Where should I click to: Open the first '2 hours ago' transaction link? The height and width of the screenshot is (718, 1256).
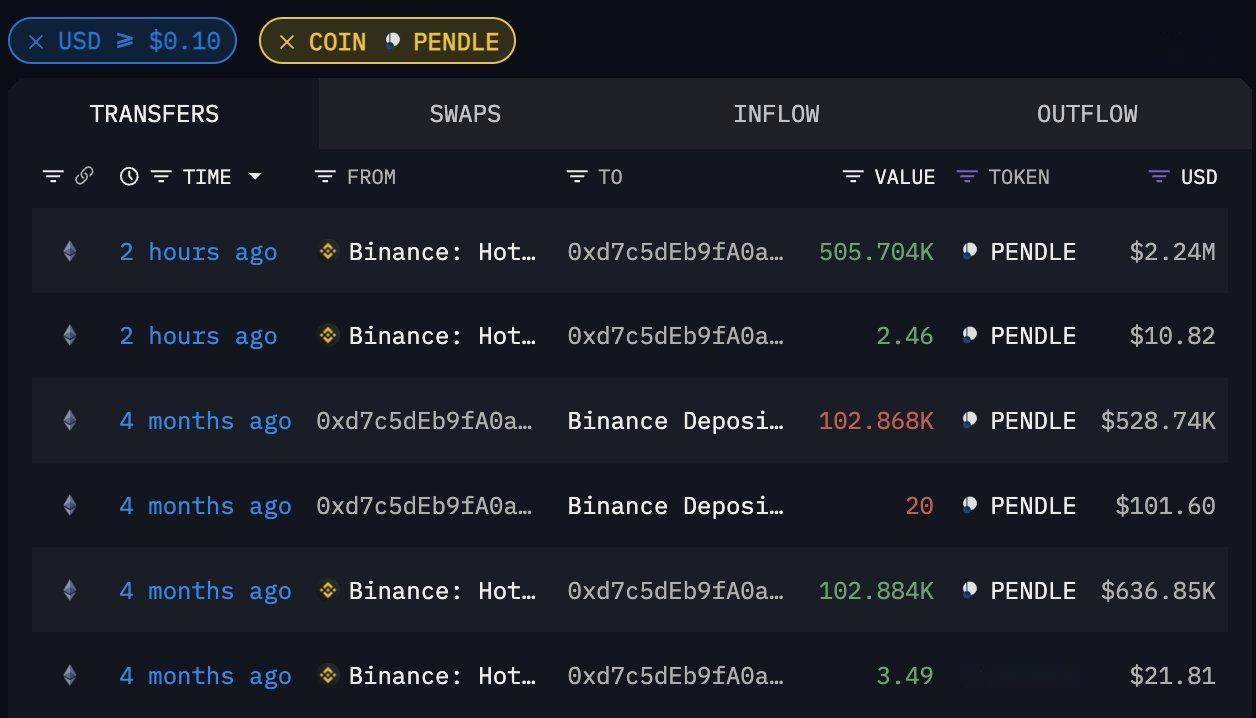tap(198, 252)
